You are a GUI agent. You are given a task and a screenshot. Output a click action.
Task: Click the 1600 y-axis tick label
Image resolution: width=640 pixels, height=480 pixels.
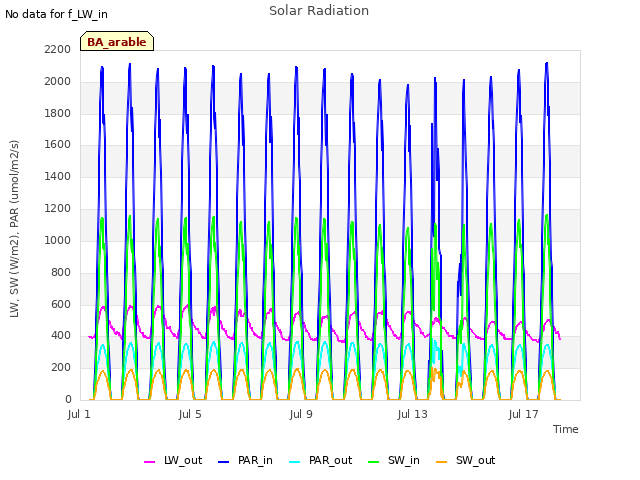coord(58,144)
